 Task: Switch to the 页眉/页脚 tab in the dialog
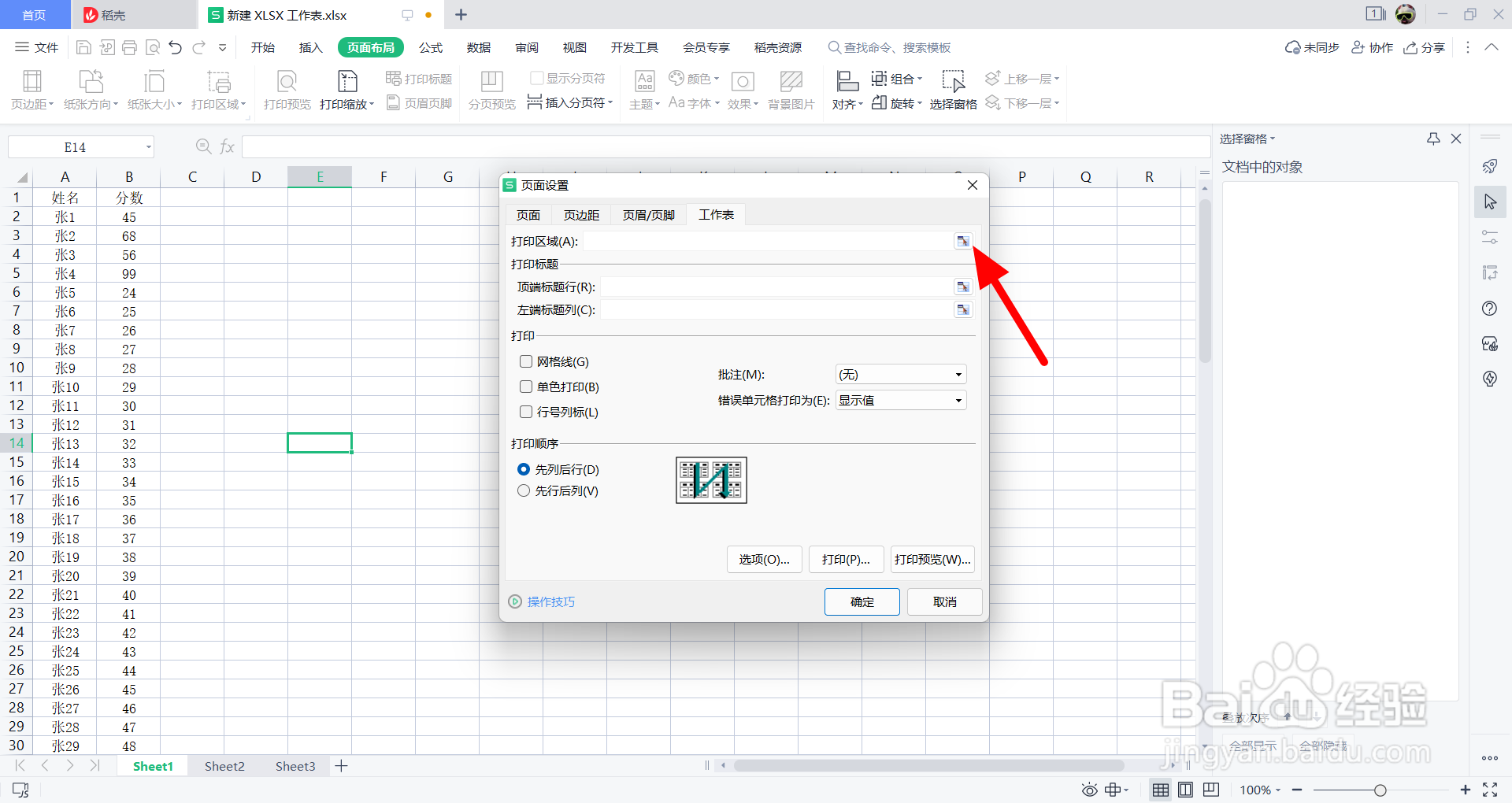(649, 215)
